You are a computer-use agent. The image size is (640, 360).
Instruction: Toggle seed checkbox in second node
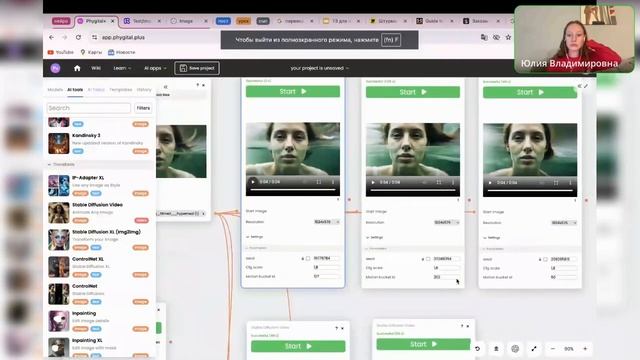pyautogui.click(x=428, y=259)
